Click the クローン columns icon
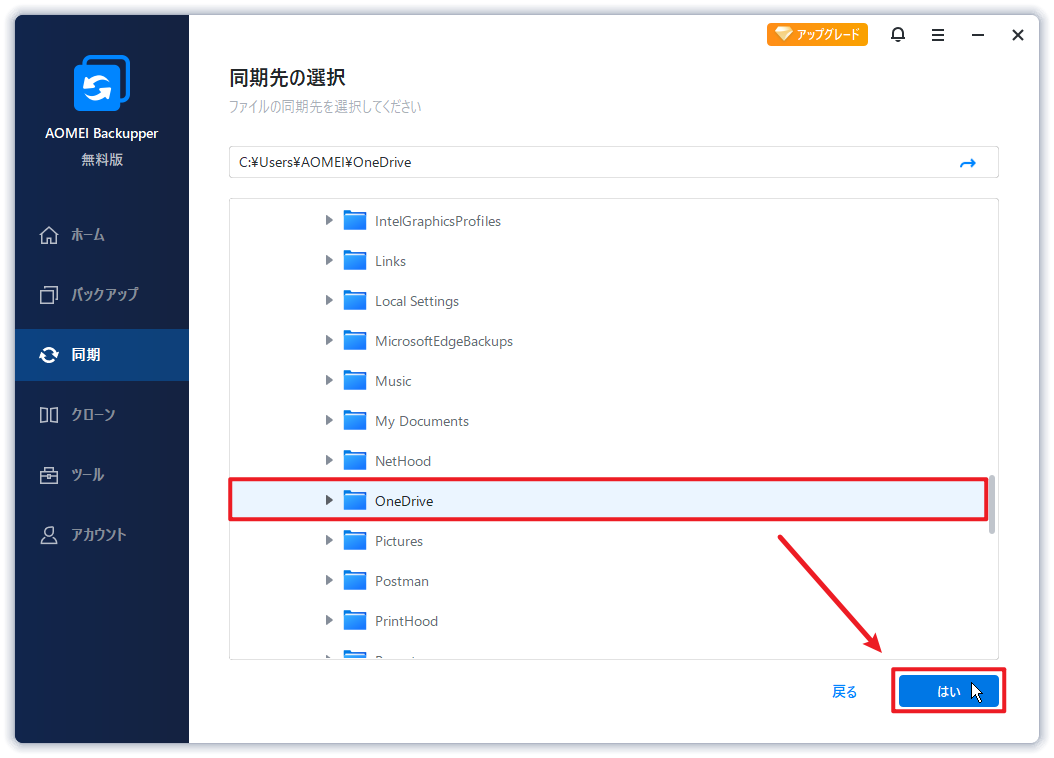Screen dimensions: 1054x758 point(48,415)
